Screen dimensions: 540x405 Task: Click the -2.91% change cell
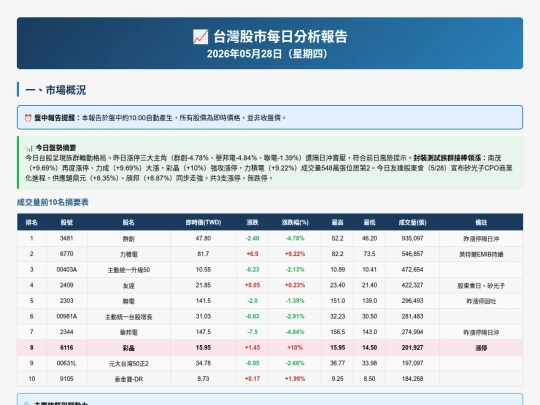pyautogui.click(x=295, y=316)
